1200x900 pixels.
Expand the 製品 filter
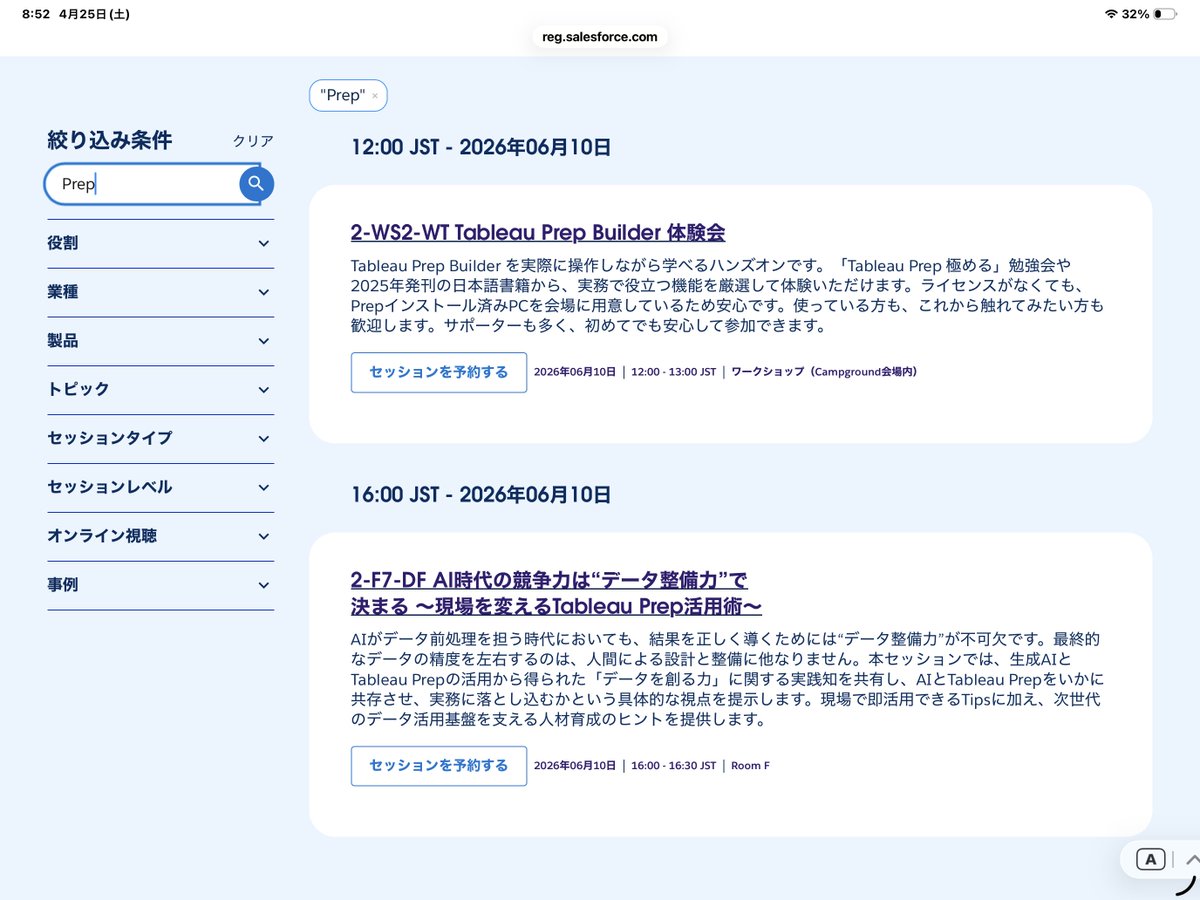coord(160,341)
